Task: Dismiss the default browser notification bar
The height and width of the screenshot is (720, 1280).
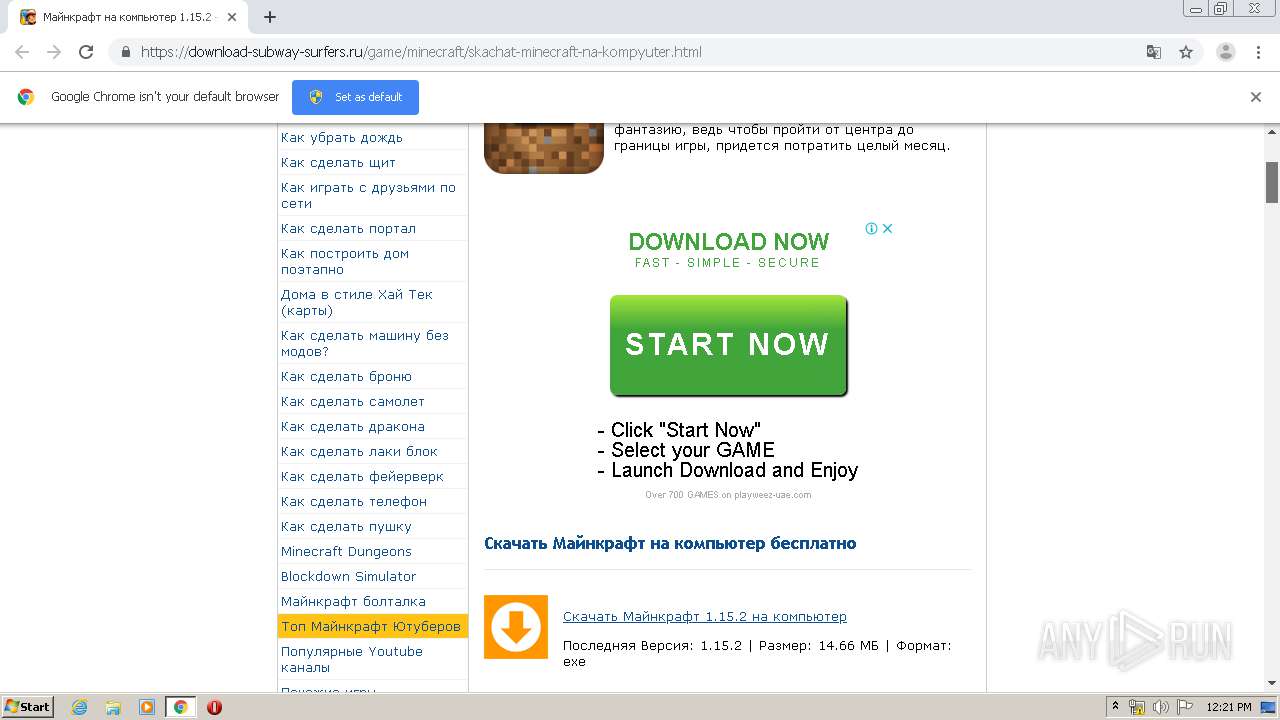Action: (1256, 97)
